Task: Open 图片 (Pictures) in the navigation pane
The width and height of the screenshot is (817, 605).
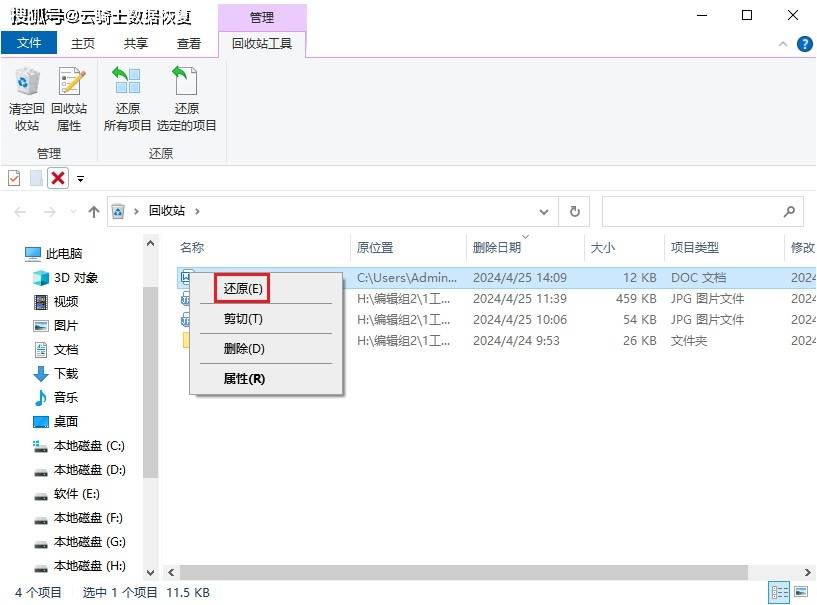Action: (x=56, y=326)
